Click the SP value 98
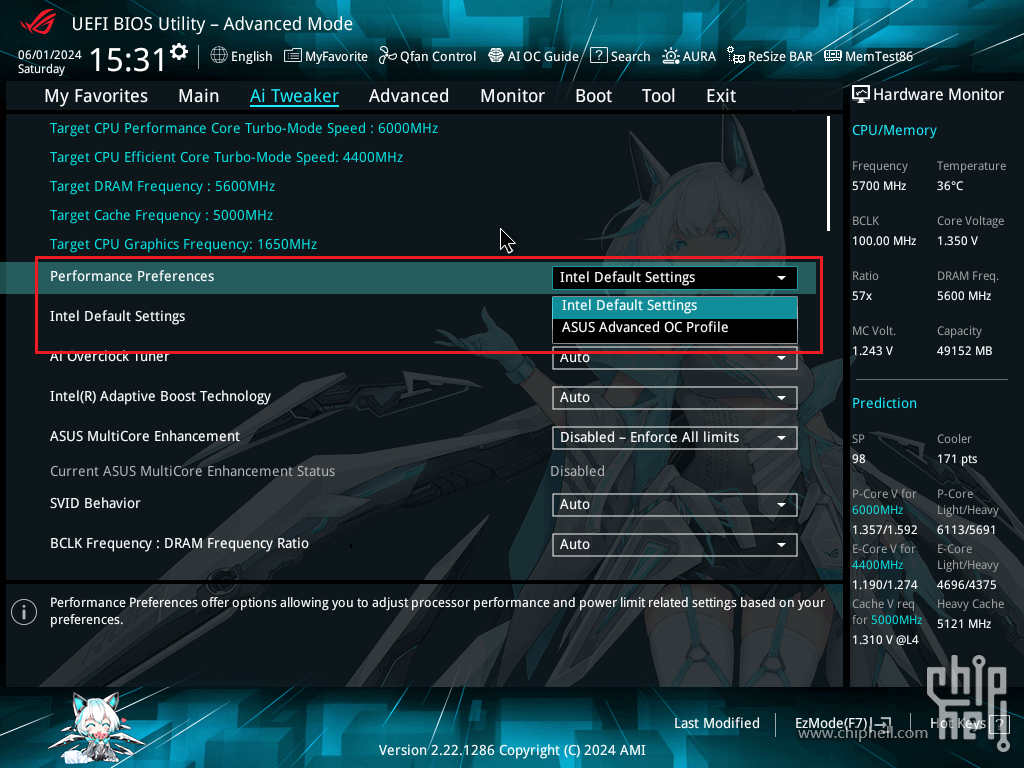The height and width of the screenshot is (768, 1024). pos(859,458)
